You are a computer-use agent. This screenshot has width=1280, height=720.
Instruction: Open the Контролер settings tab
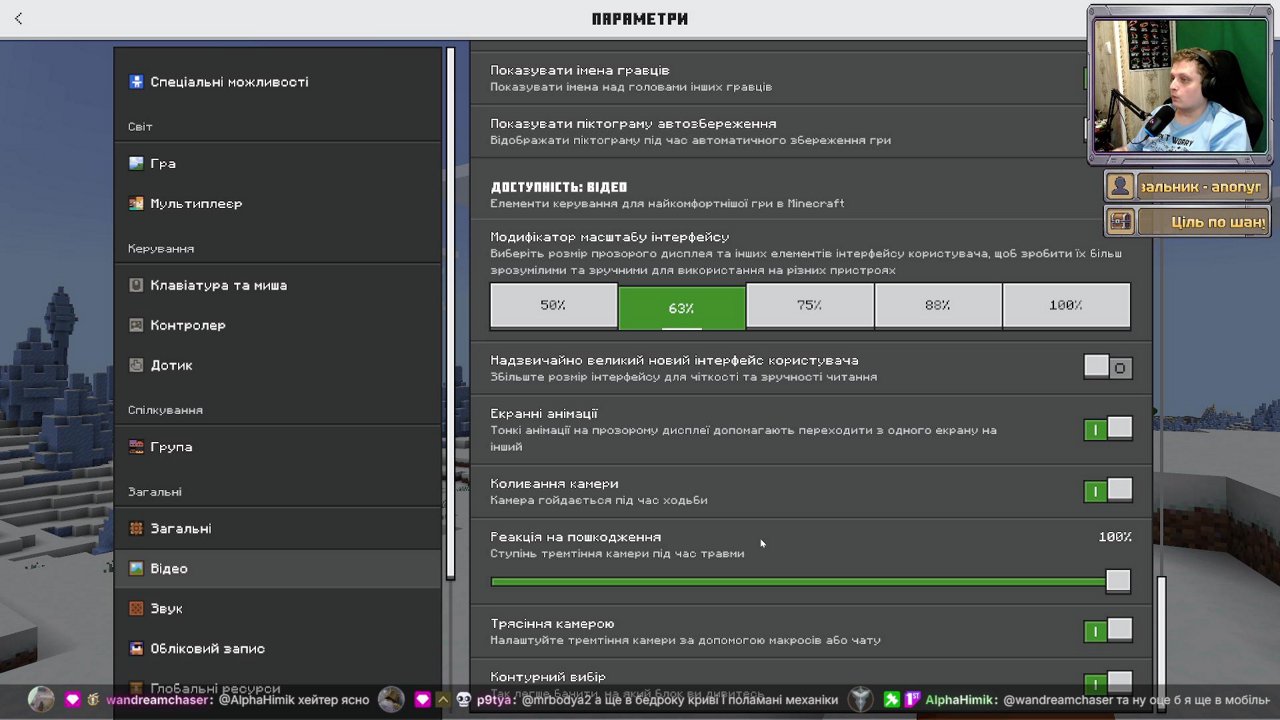(277, 325)
